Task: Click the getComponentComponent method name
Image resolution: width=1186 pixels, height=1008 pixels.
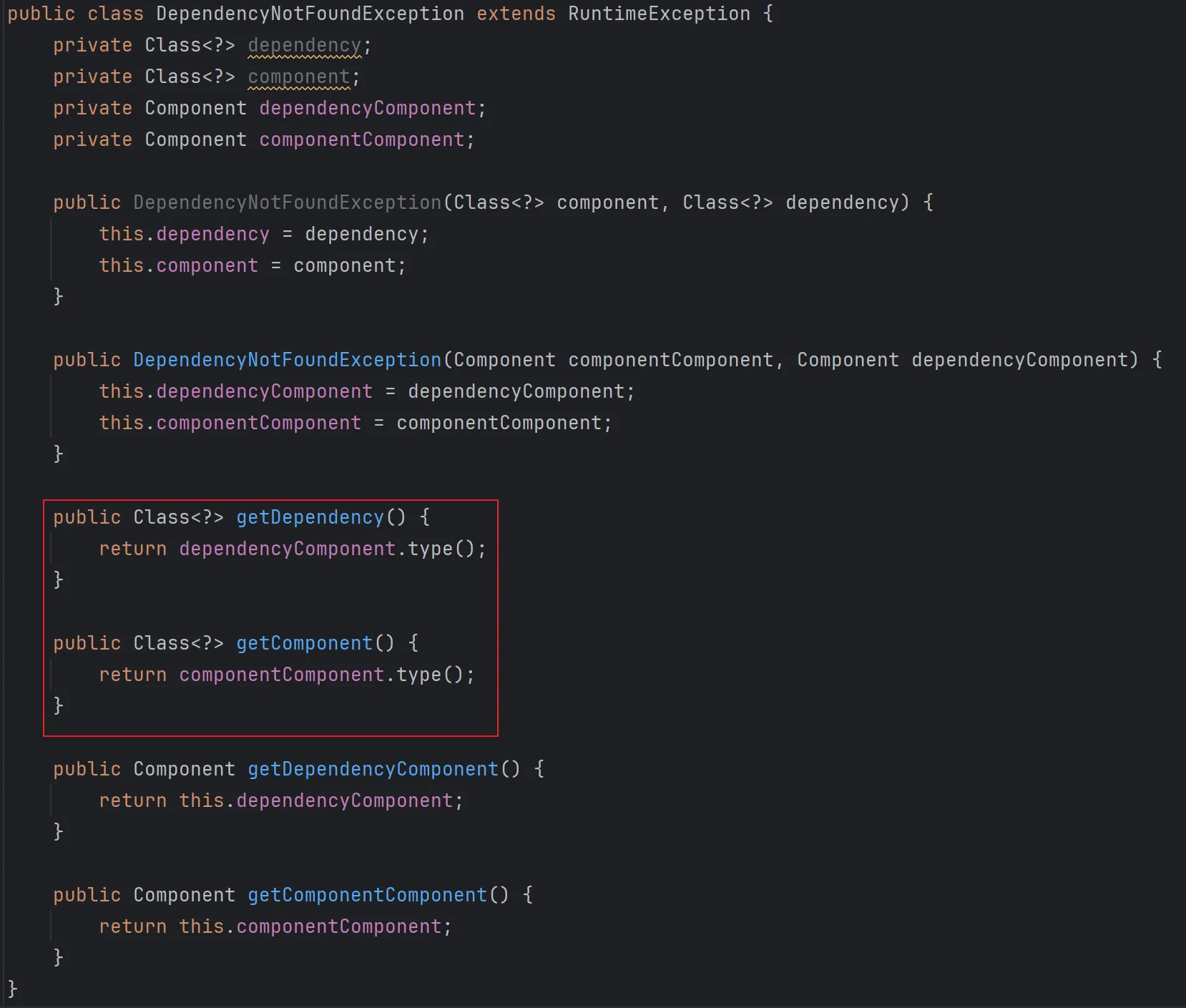Action: coord(367,895)
